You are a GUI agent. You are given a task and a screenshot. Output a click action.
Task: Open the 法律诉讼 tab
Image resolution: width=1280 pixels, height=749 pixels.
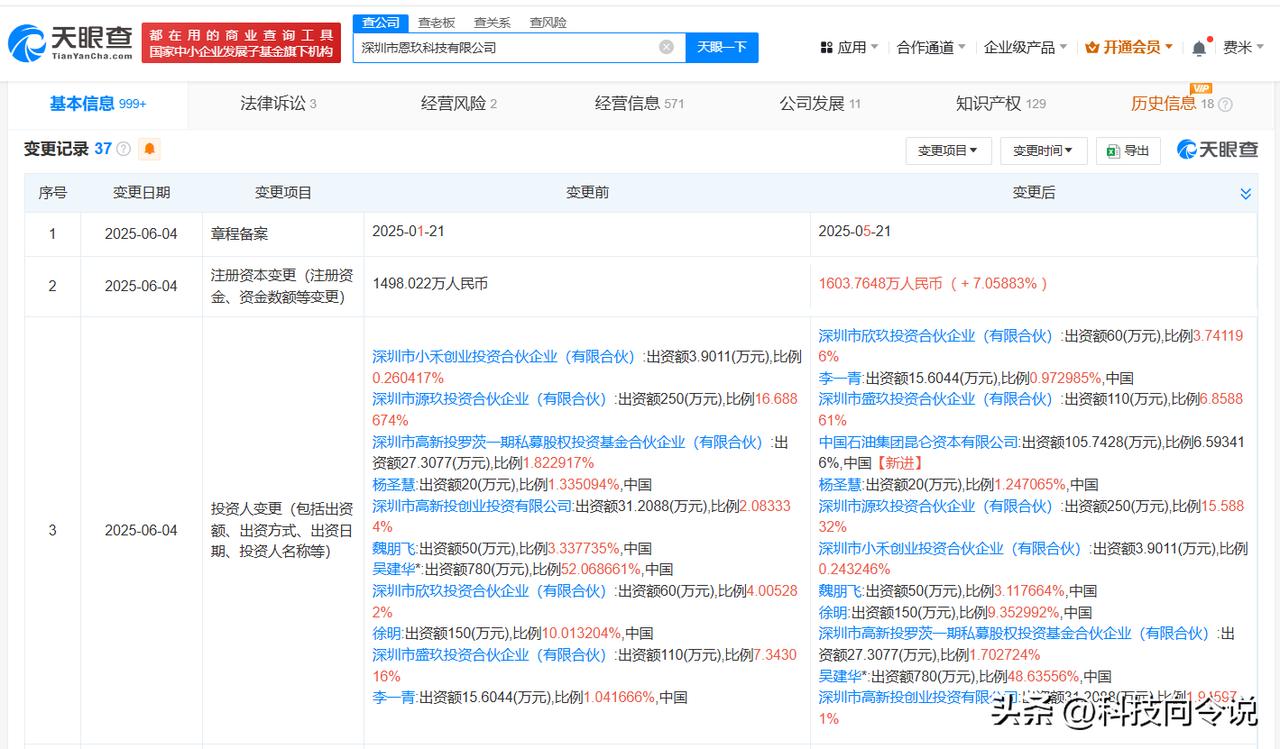278,103
